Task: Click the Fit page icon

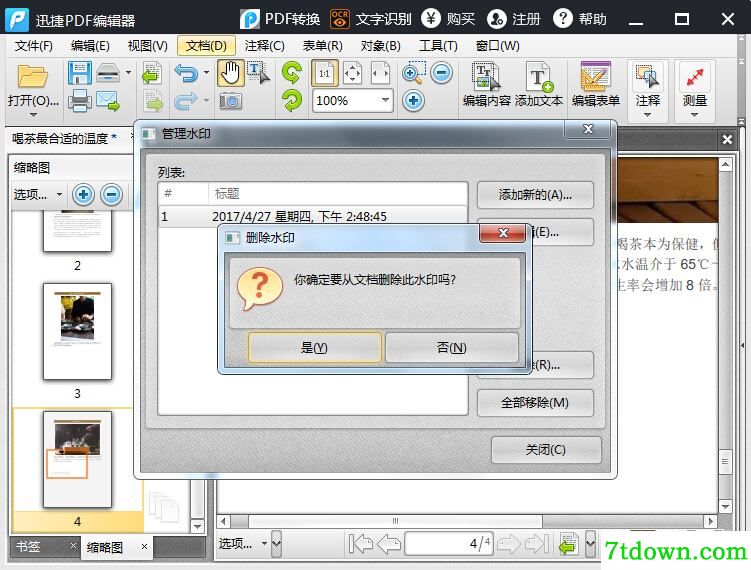Action: 353,73
